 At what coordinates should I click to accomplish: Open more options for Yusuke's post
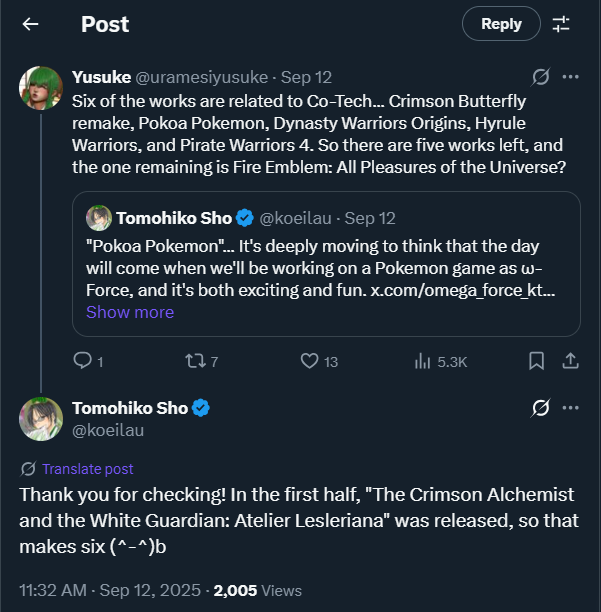click(570, 77)
